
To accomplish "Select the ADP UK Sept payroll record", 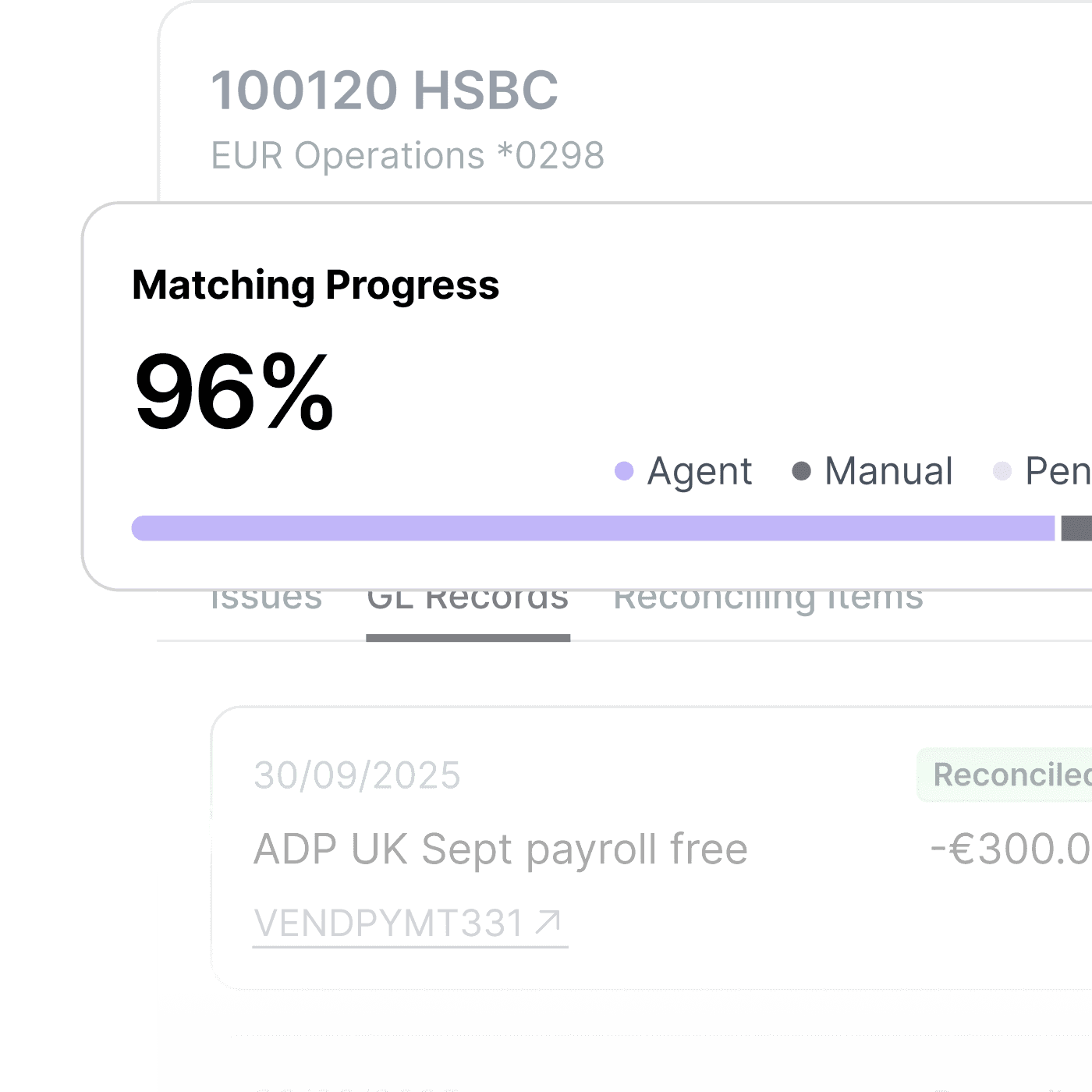I will [501, 849].
